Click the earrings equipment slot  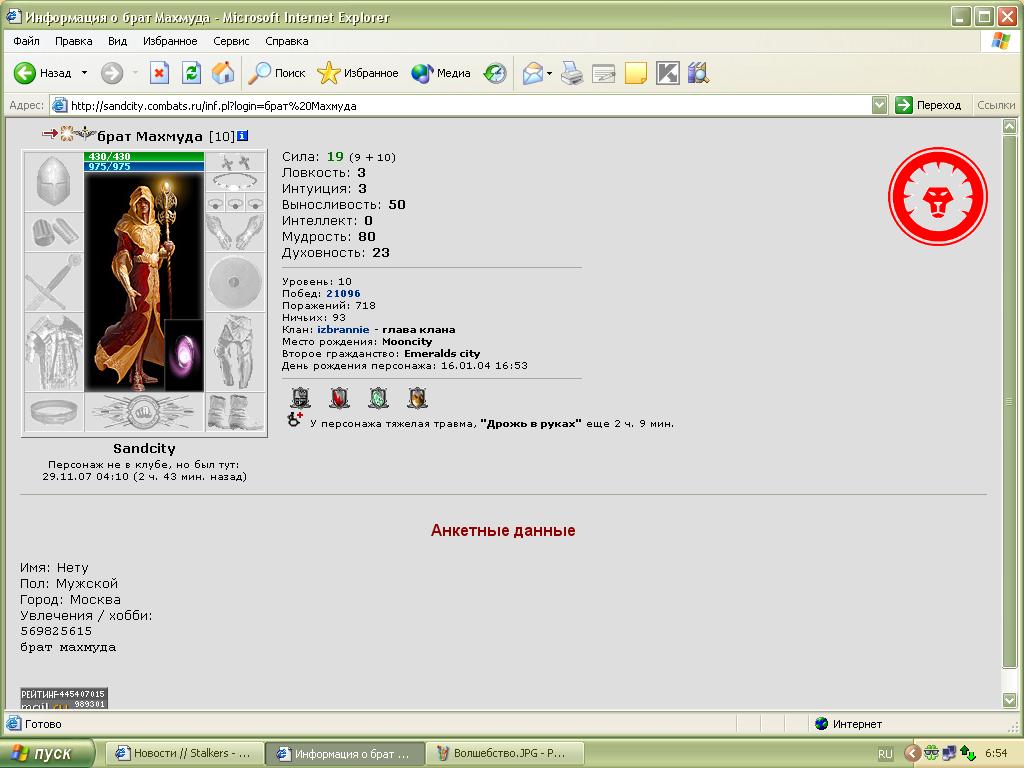[x=235, y=161]
